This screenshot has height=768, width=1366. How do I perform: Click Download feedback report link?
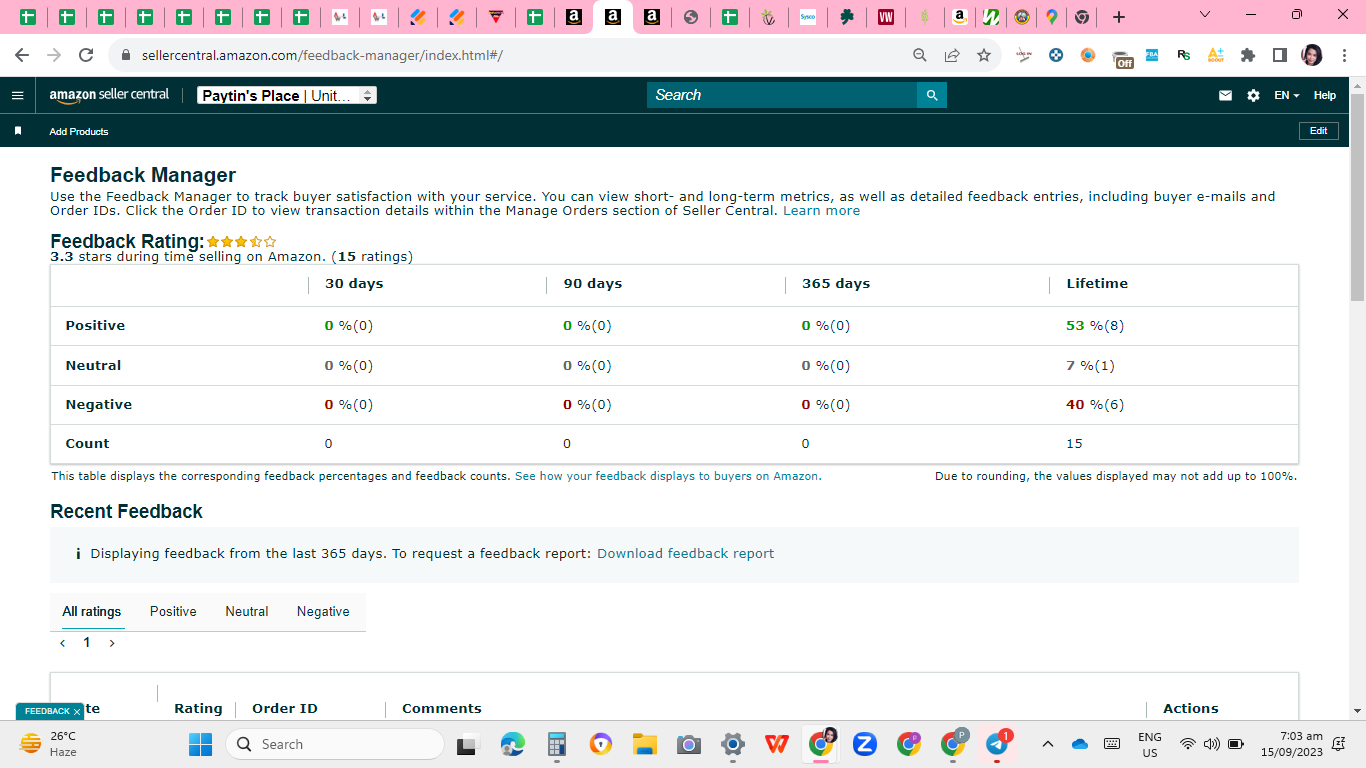[x=685, y=553]
